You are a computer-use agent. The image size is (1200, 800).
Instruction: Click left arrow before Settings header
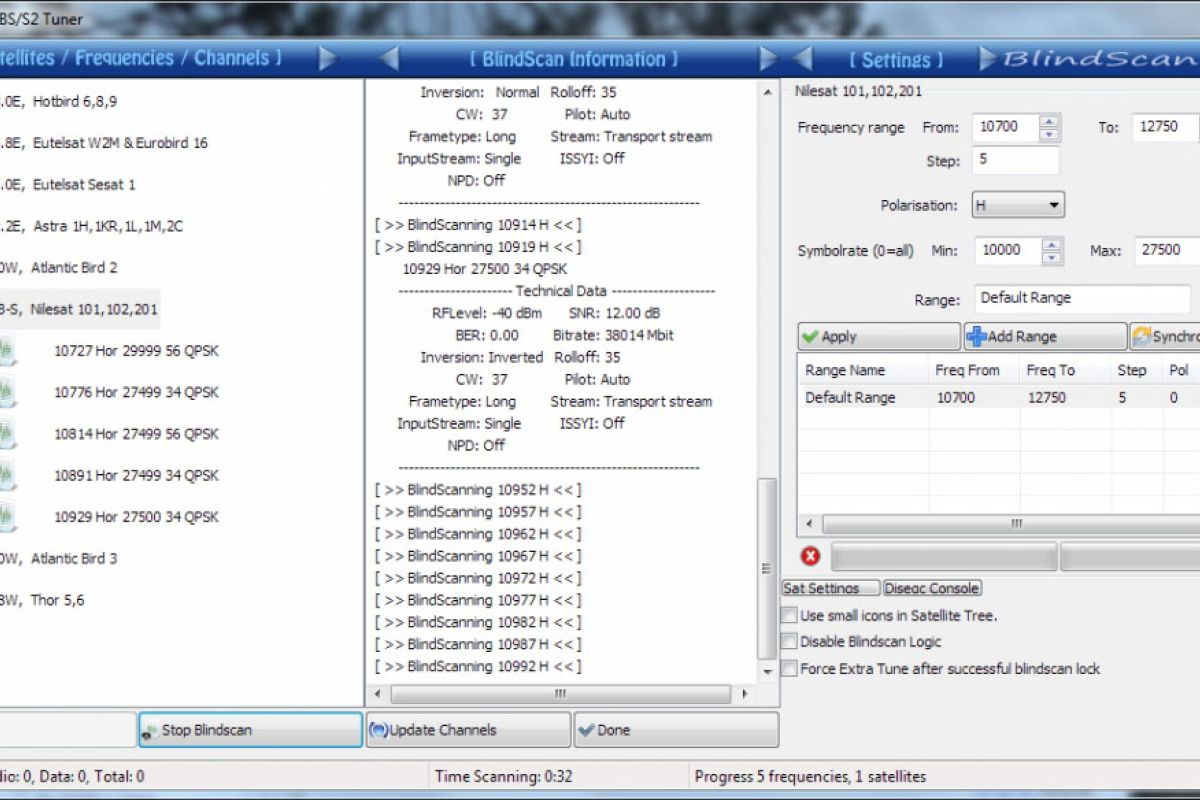click(x=802, y=59)
